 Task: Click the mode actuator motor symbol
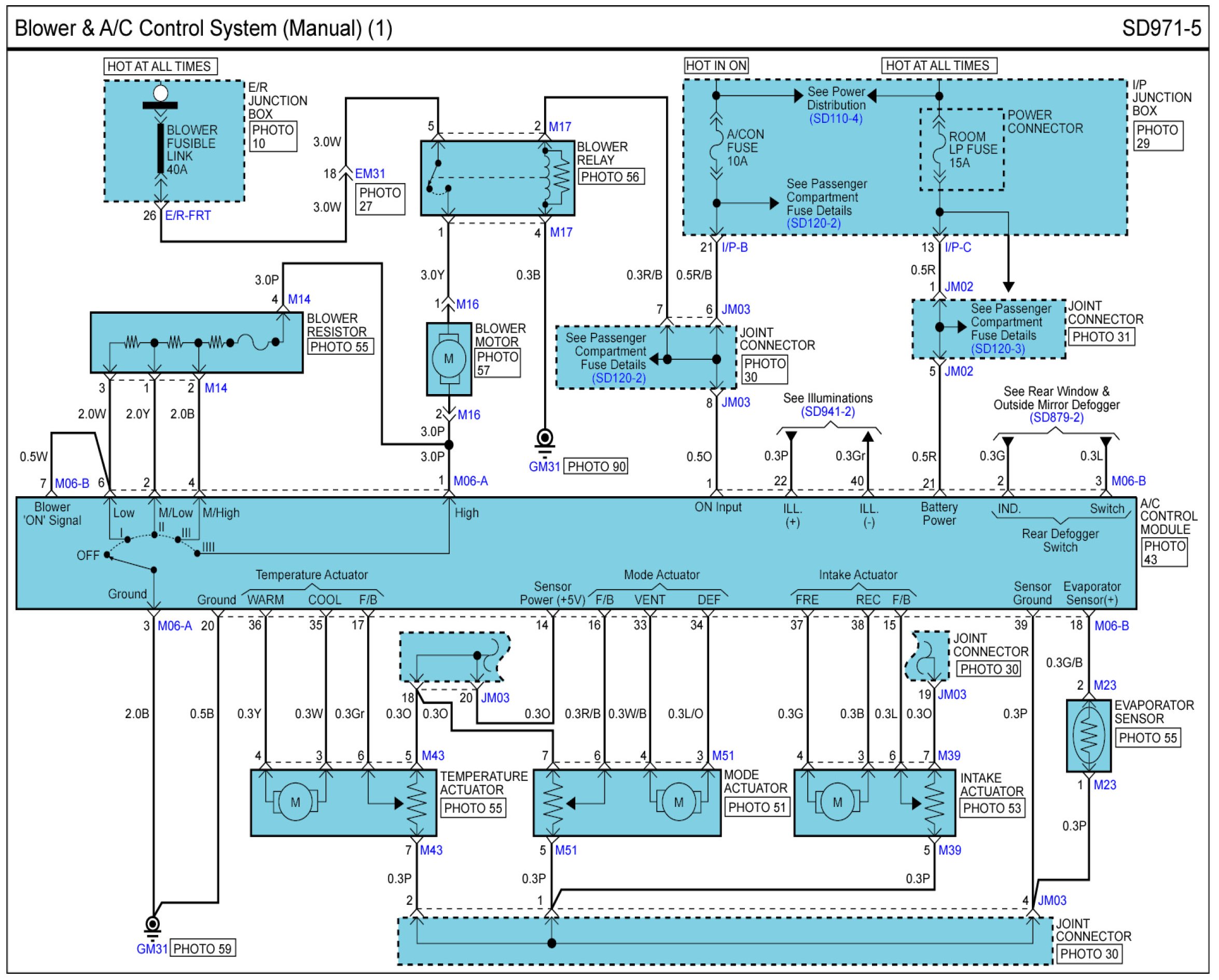[678, 802]
